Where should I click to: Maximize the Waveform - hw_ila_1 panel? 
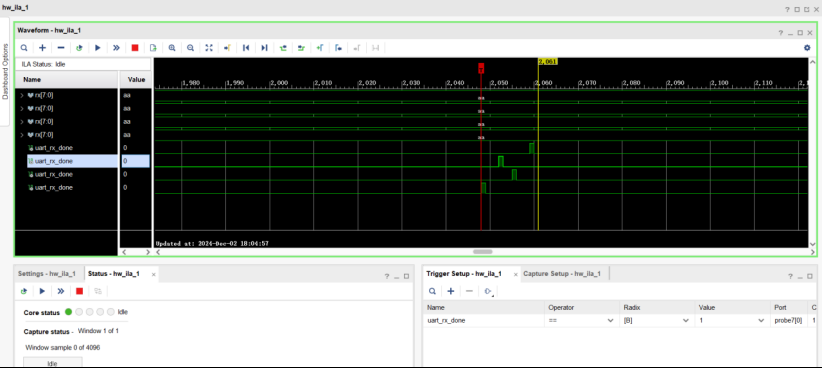800,33
